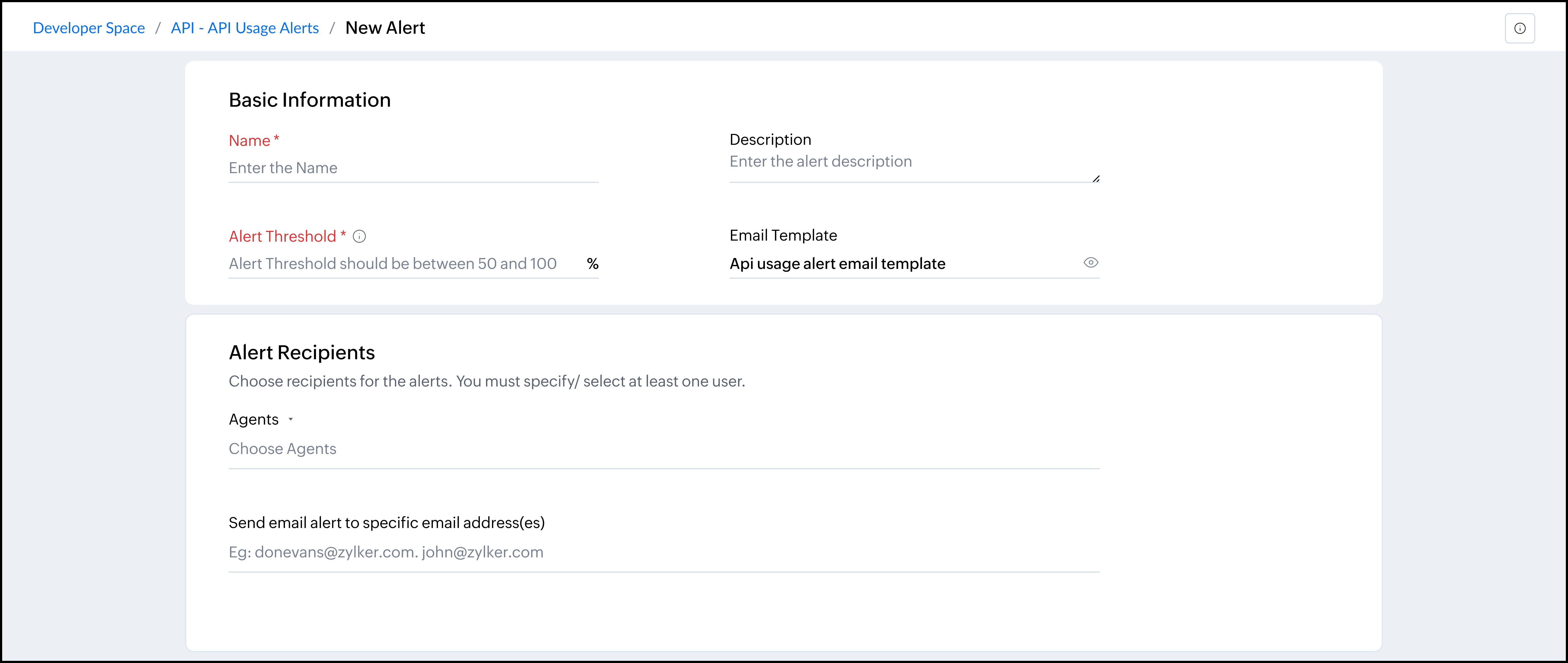Viewport: 1568px width, 663px height.
Task: Navigate to API - API Usage Alerts
Action: coord(245,28)
